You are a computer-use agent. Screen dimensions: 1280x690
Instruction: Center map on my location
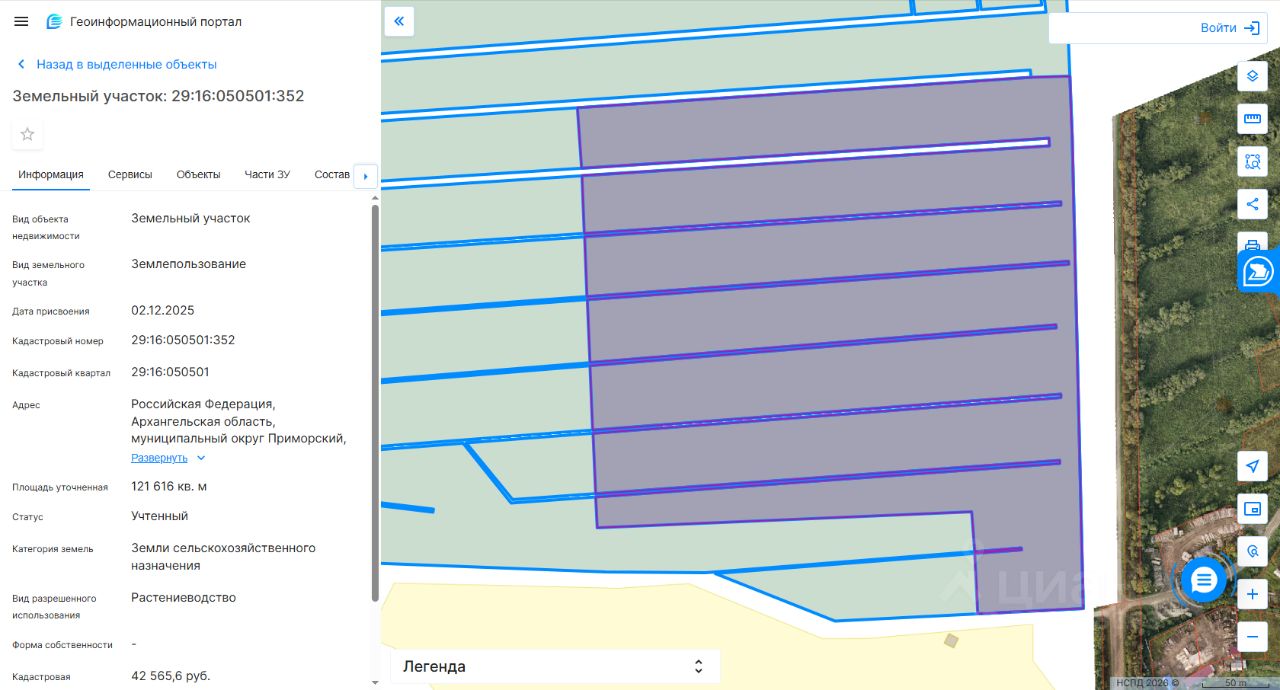pos(1252,466)
